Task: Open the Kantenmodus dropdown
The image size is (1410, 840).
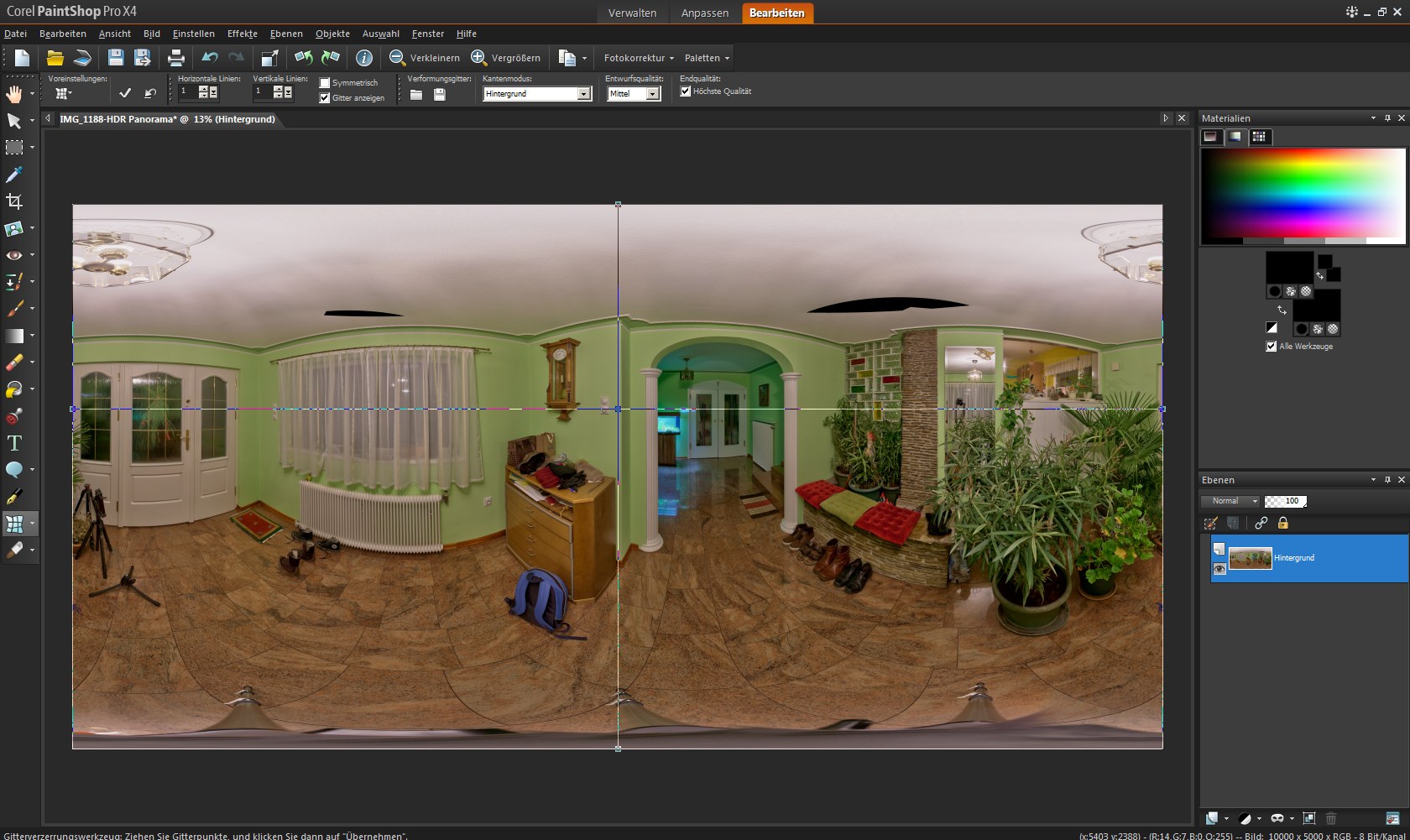Action: point(584,94)
